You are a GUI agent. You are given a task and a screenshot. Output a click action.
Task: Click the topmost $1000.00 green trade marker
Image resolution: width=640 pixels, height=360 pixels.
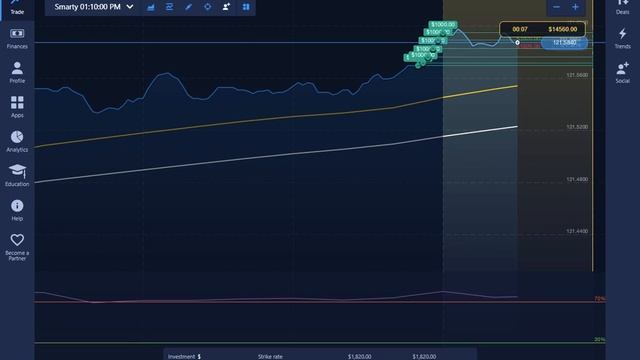point(443,24)
